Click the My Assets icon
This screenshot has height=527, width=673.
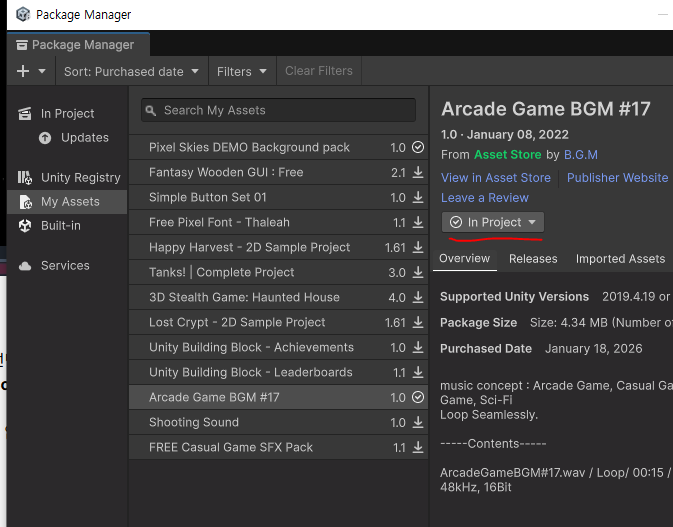click(25, 202)
